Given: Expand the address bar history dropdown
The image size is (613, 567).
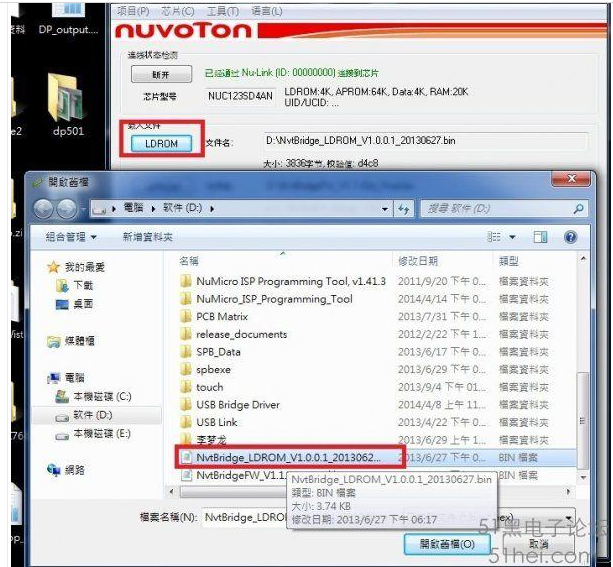Looking at the screenshot, I should (385, 209).
